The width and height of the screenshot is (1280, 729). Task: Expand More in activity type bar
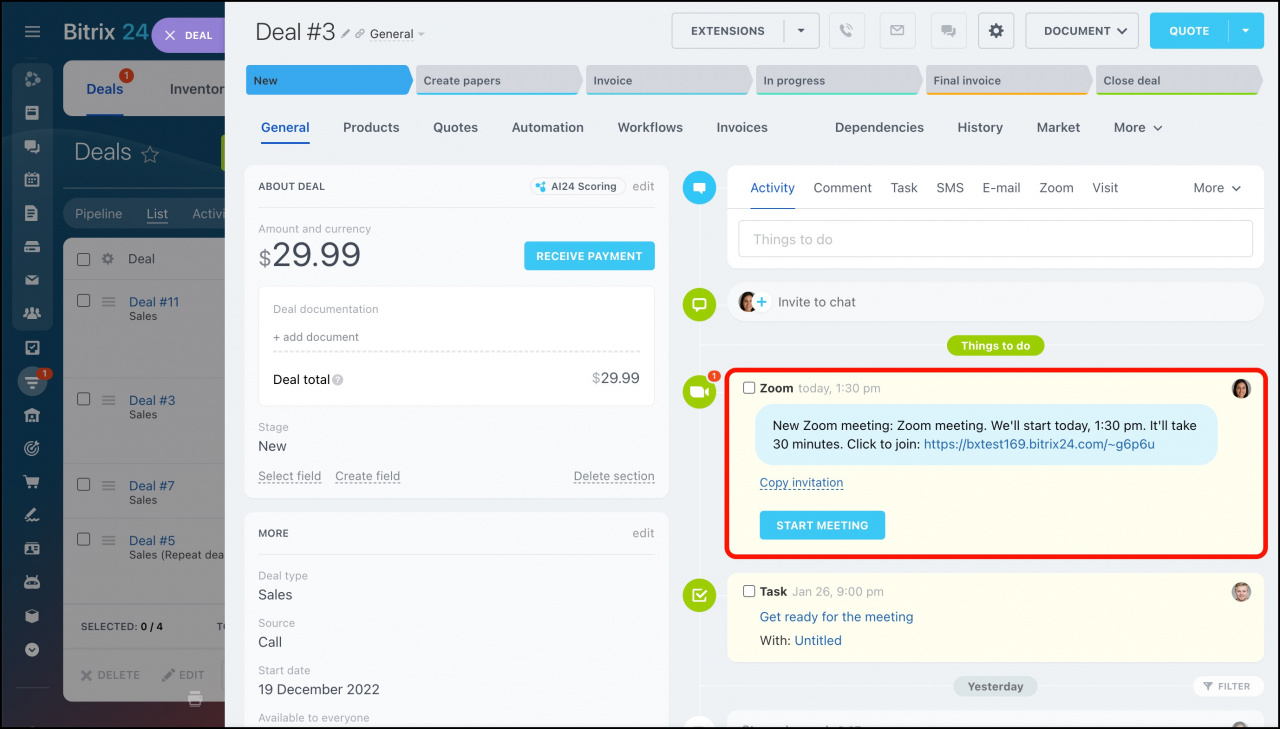pyautogui.click(x=1217, y=188)
